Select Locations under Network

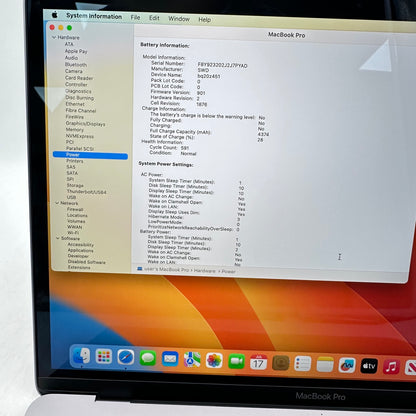(x=77, y=215)
